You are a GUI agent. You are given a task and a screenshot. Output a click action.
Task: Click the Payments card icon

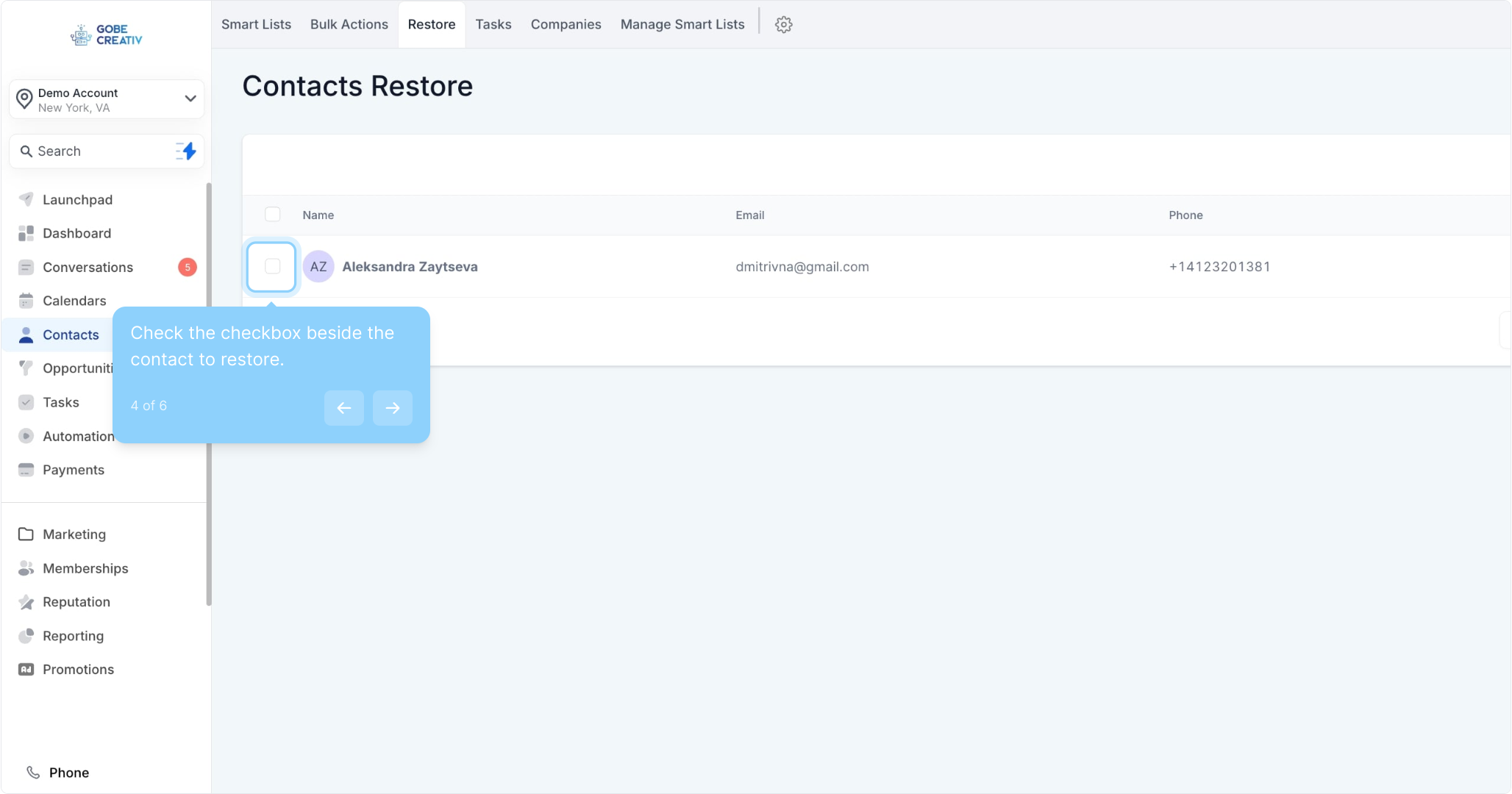point(26,470)
